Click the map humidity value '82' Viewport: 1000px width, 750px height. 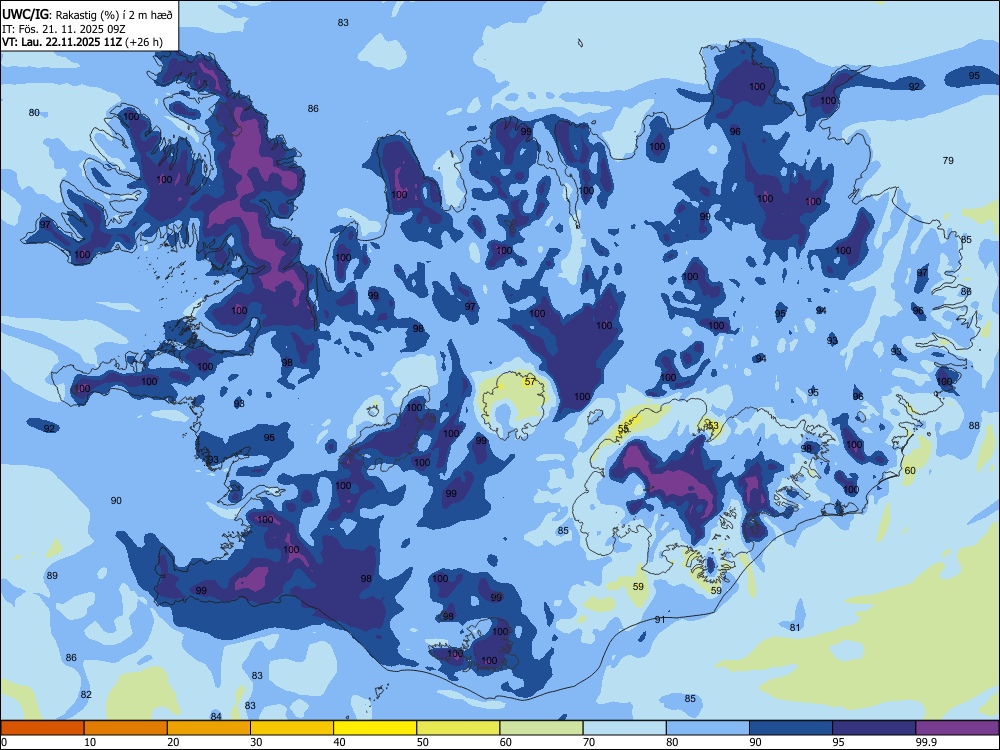click(x=86, y=695)
